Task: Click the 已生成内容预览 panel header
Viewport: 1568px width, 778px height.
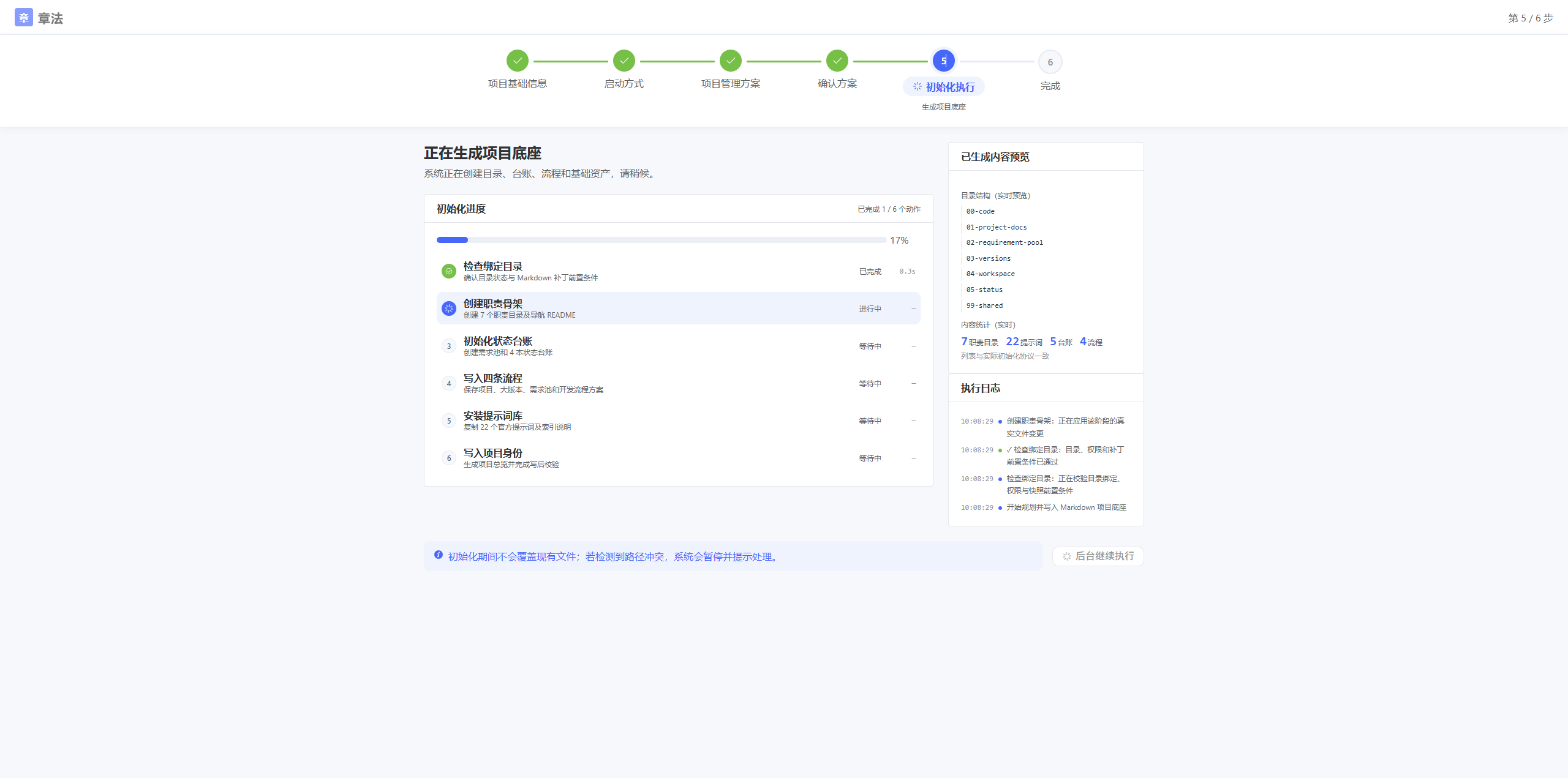Action: coord(1046,157)
